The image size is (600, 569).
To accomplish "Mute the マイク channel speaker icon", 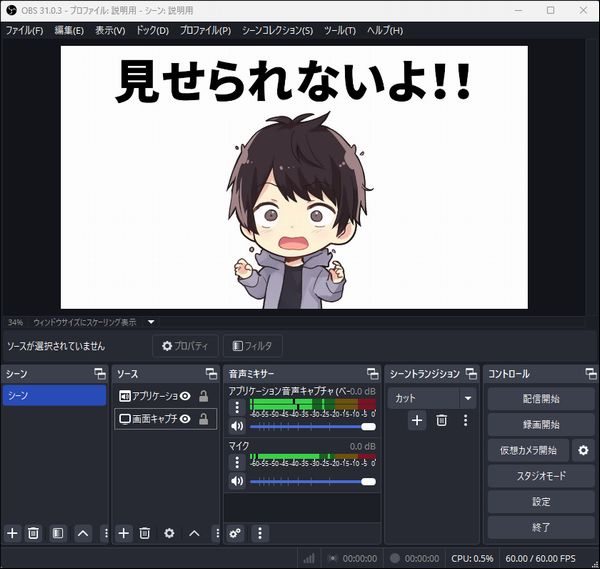I will pos(237,481).
